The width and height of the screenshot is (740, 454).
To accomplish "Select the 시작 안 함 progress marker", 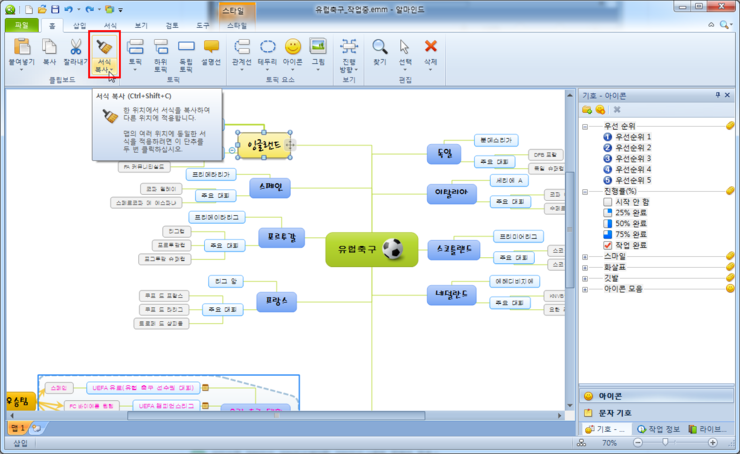I will (x=609, y=201).
